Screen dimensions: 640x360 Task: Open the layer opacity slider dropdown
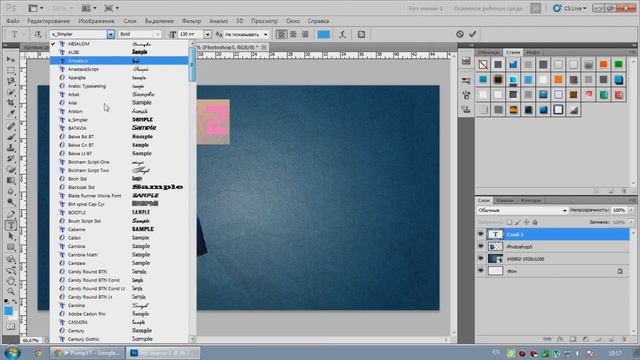631,210
